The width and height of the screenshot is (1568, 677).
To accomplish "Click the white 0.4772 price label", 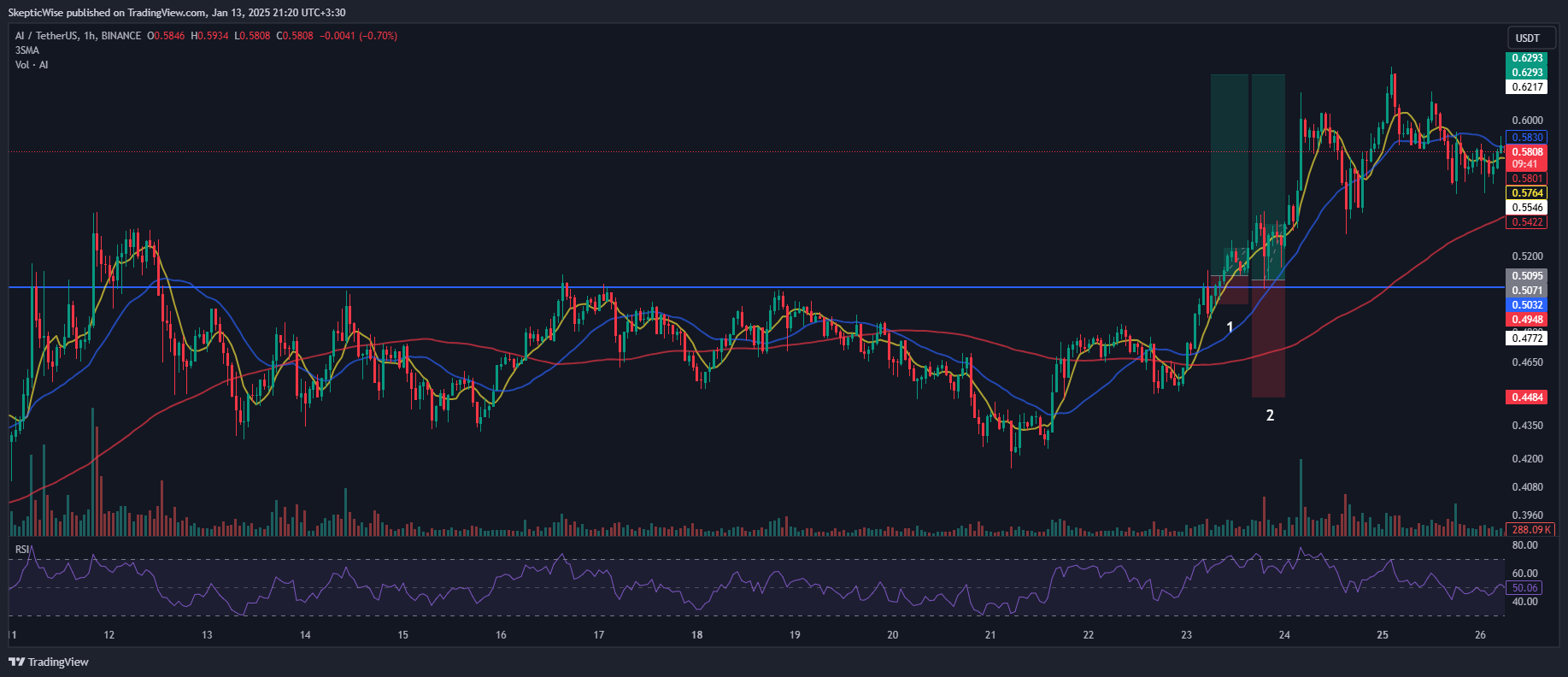I will tap(1527, 338).
